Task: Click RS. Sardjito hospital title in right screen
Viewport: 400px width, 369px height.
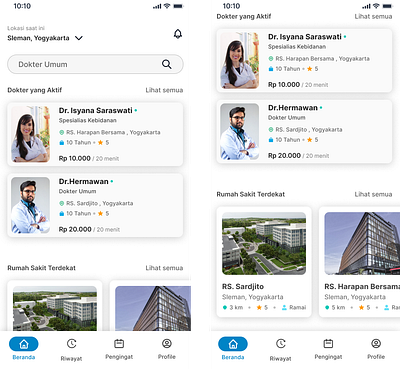Action: point(243,286)
